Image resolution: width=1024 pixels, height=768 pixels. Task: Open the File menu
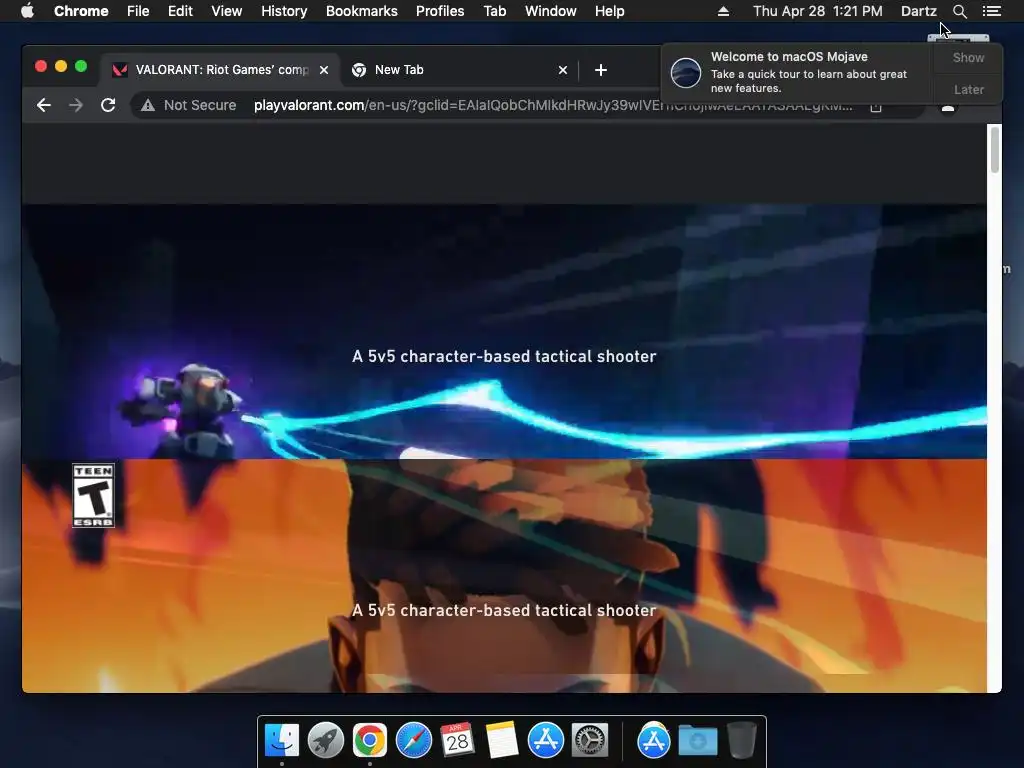coord(138,11)
